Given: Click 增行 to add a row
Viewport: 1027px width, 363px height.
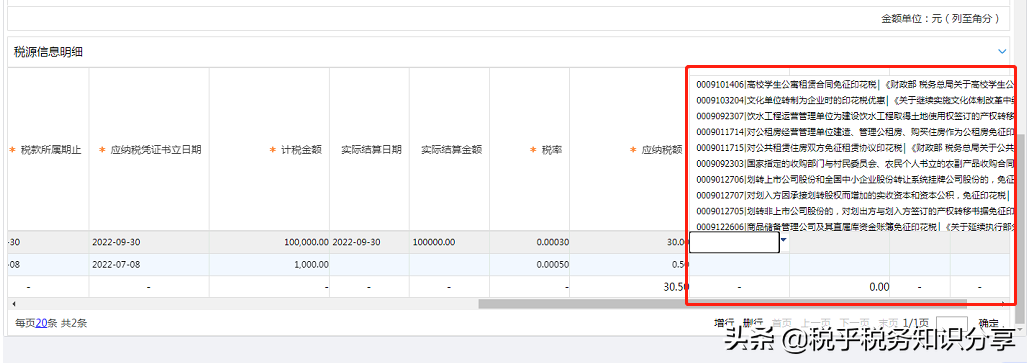Looking at the screenshot, I should coord(723,323).
